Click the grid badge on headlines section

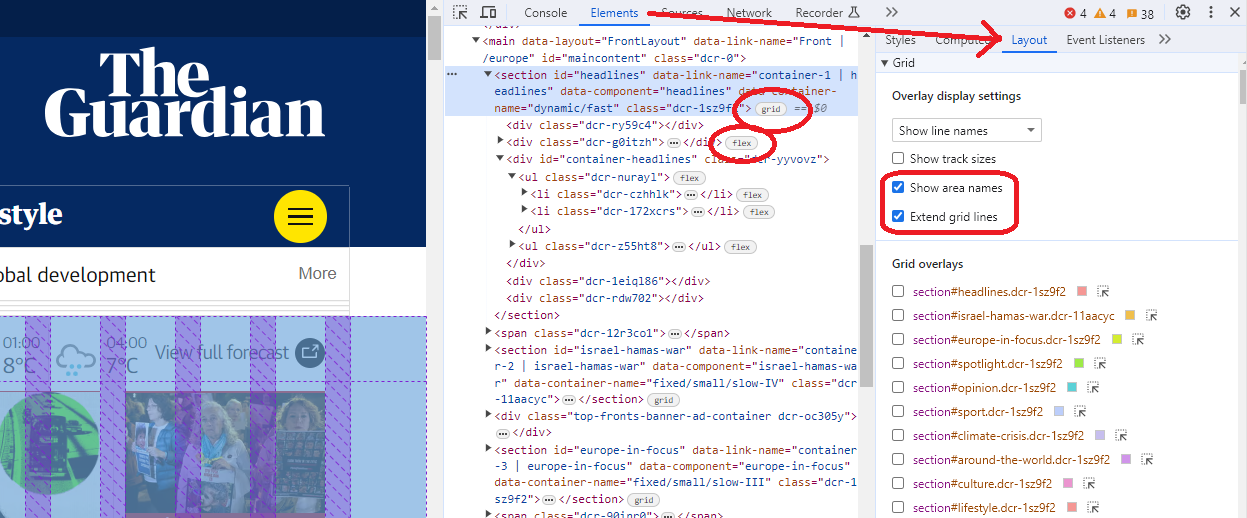point(770,108)
